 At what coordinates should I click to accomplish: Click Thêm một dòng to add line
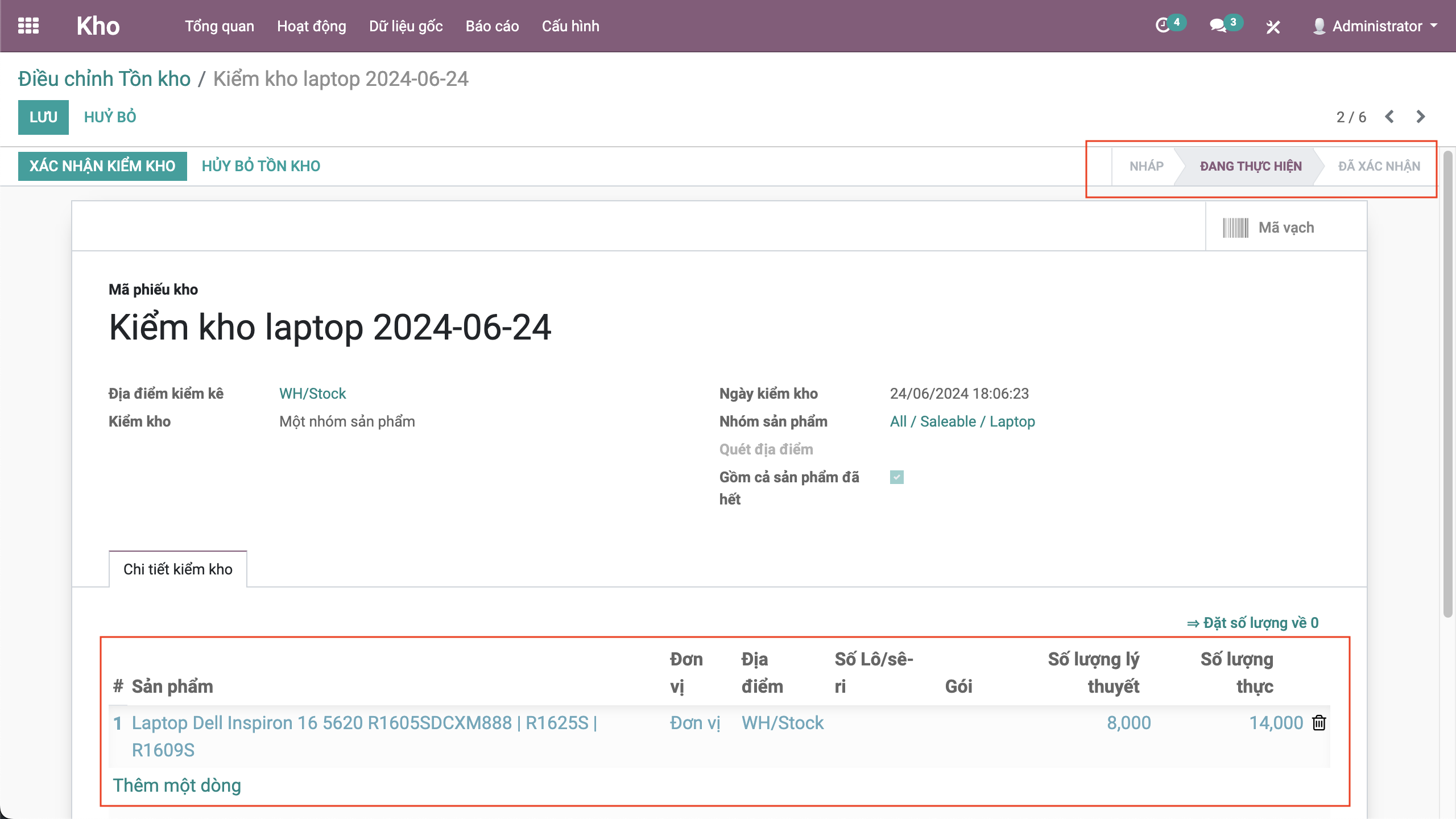[x=177, y=785]
